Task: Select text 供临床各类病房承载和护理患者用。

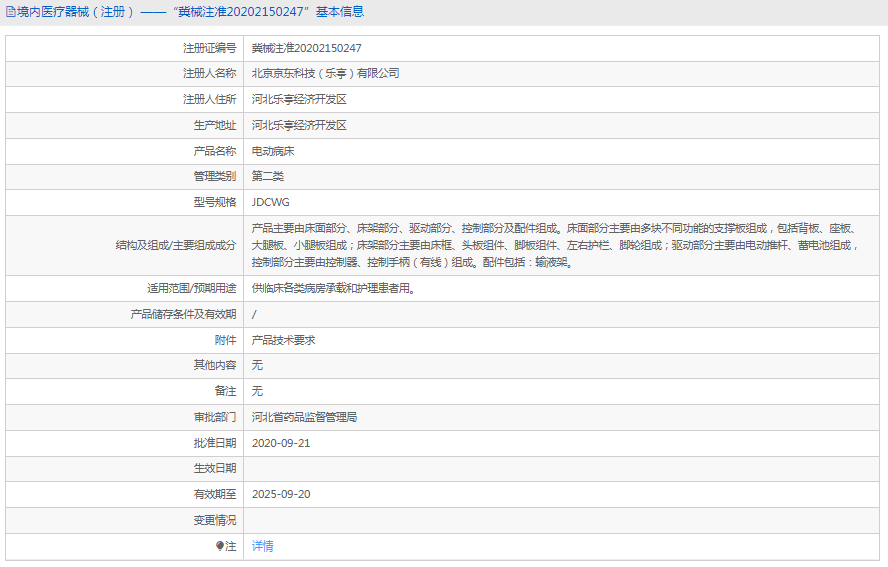Action: coord(336,288)
